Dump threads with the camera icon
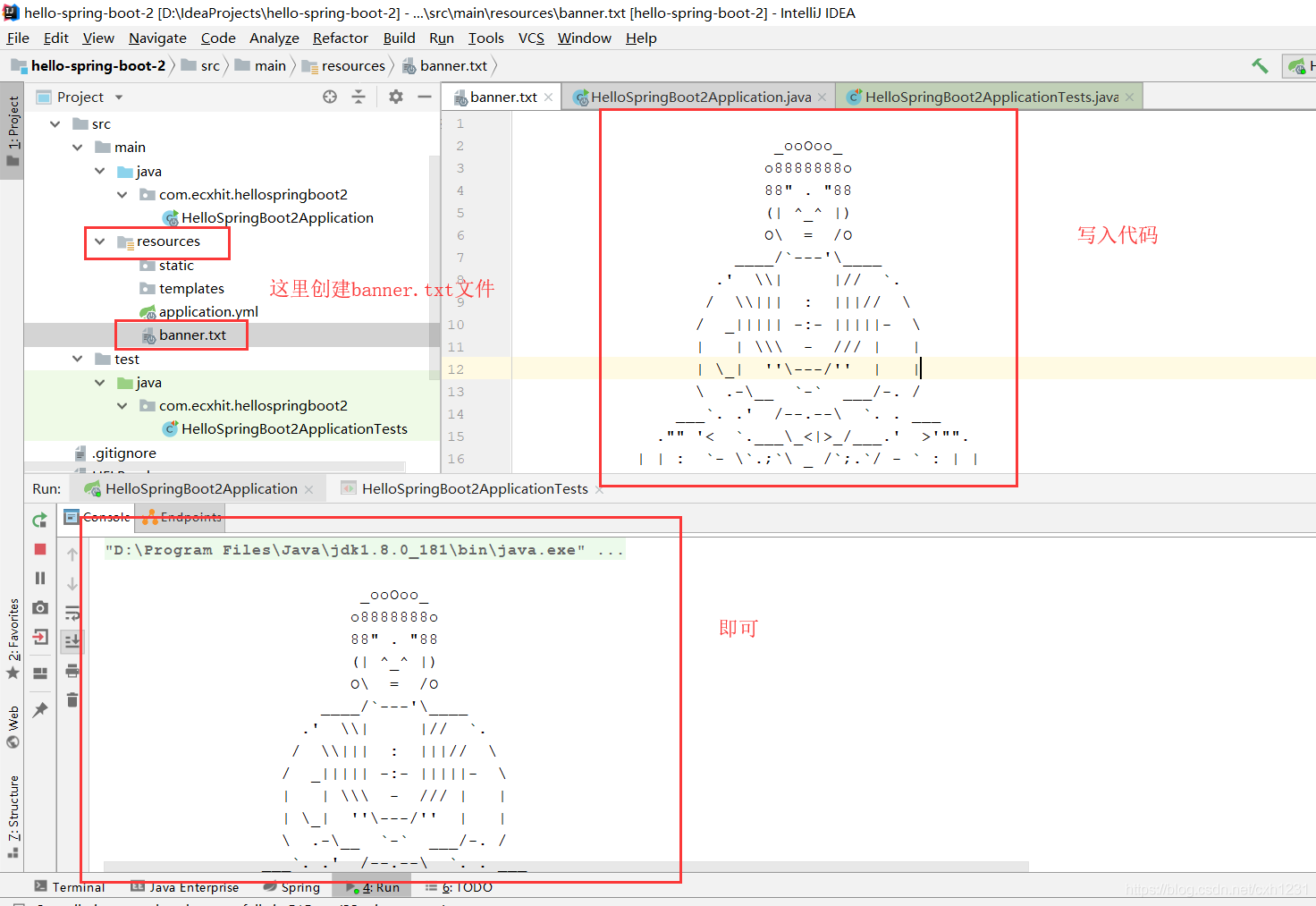 pos(39,608)
